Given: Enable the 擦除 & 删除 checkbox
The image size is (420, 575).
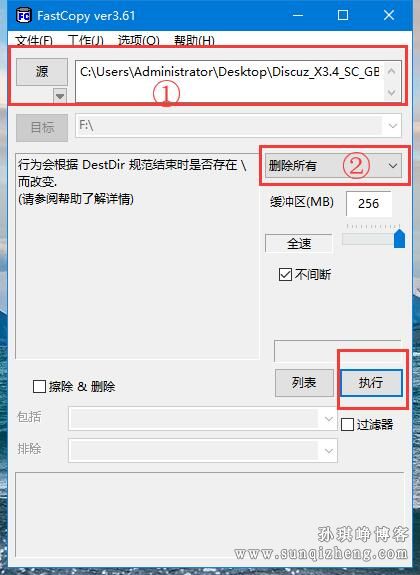Looking at the screenshot, I should pos(39,386).
